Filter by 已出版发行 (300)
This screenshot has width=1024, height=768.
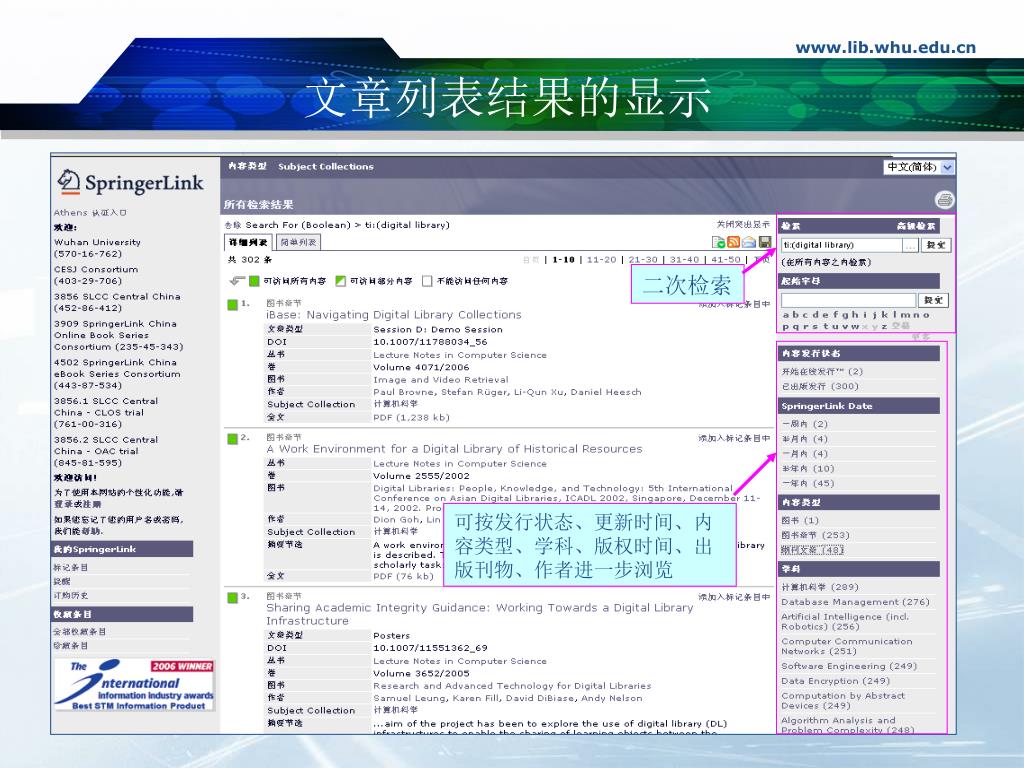[820, 386]
